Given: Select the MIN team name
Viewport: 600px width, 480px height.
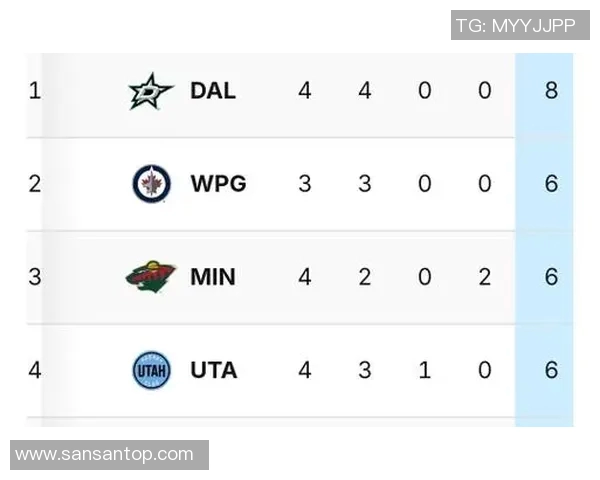Looking at the screenshot, I should coord(213,277).
